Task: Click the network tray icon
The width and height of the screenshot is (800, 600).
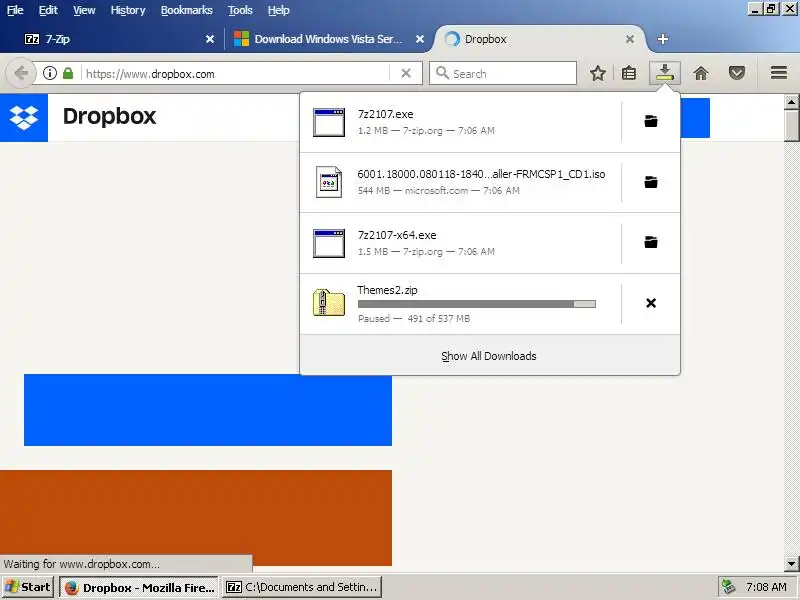Action: click(728, 587)
